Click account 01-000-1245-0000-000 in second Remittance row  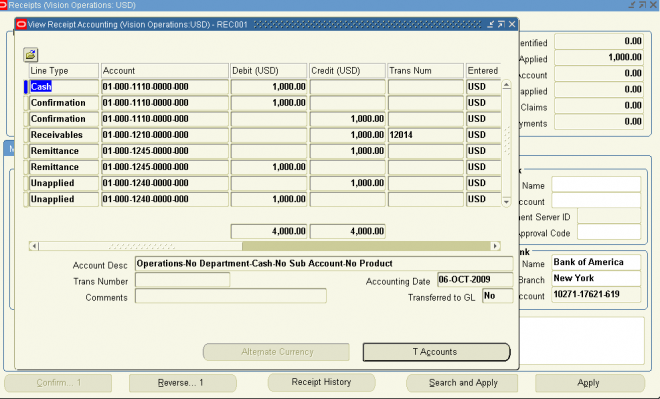165,167
